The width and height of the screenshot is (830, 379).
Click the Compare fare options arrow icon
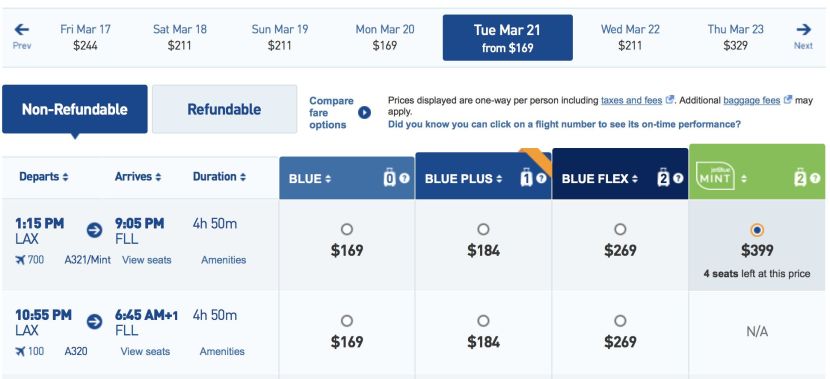coord(364,113)
